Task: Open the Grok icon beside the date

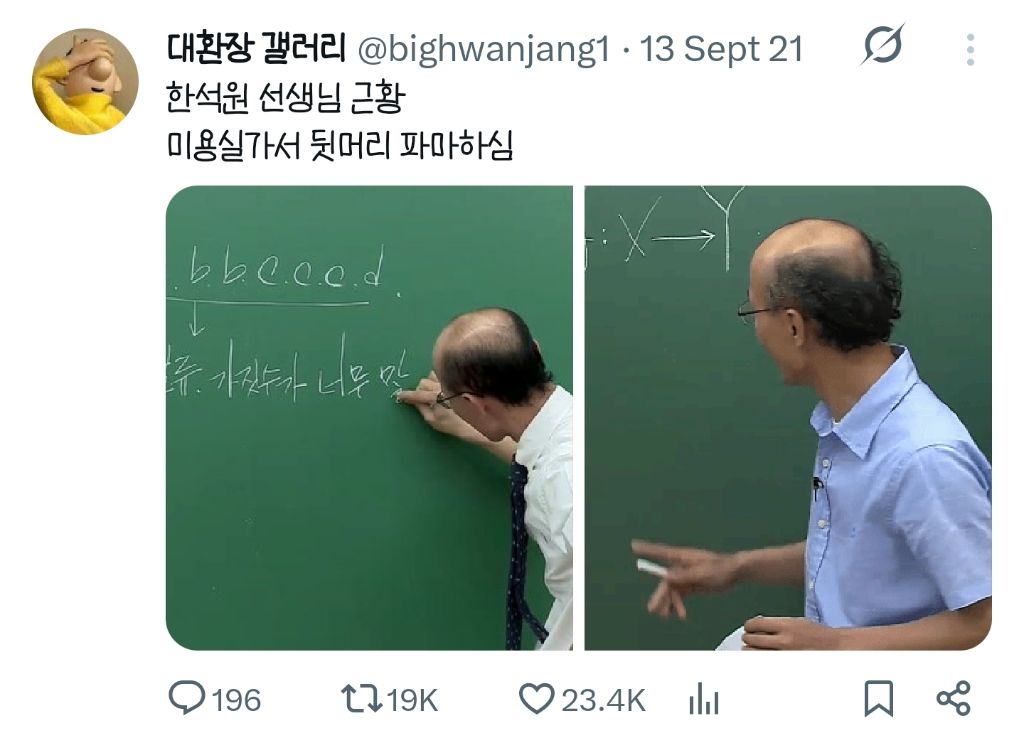Action: [882, 45]
